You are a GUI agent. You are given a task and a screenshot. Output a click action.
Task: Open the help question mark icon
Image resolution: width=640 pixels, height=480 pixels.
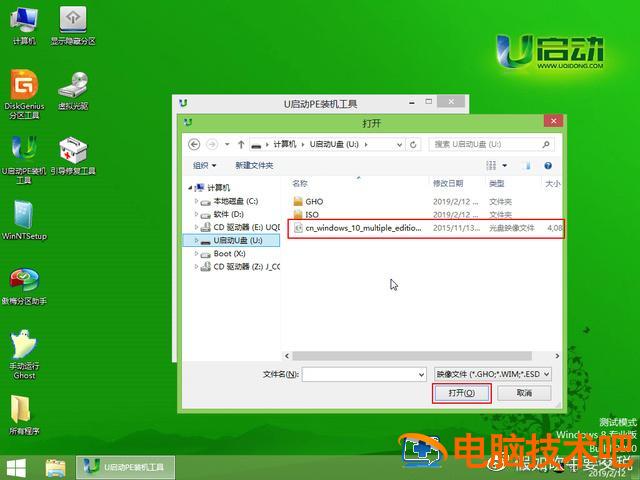[x=548, y=165]
